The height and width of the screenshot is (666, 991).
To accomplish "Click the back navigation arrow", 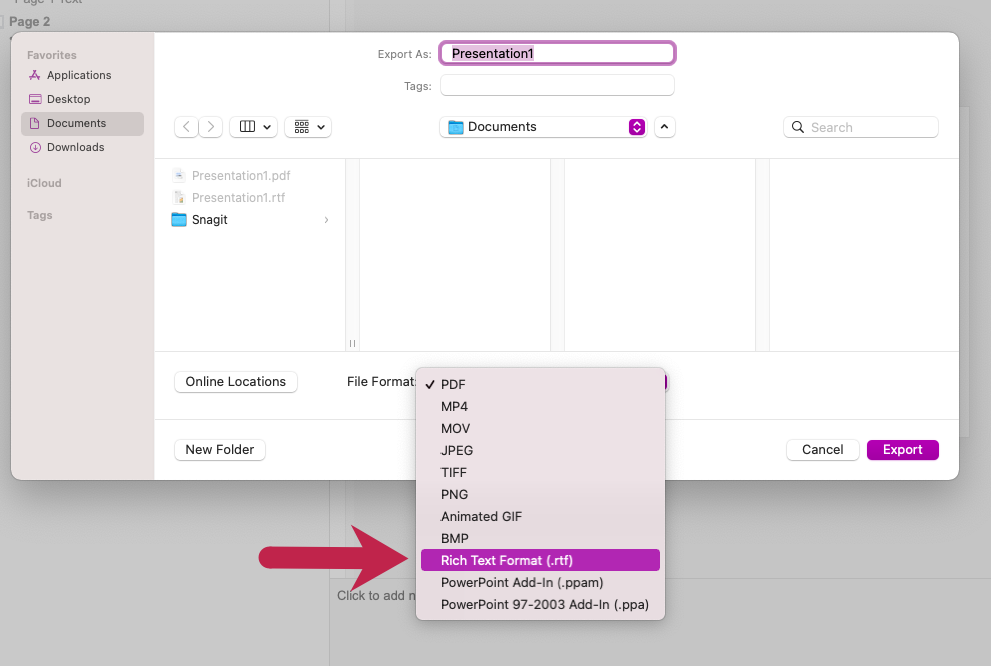I will tap(186, 127).
